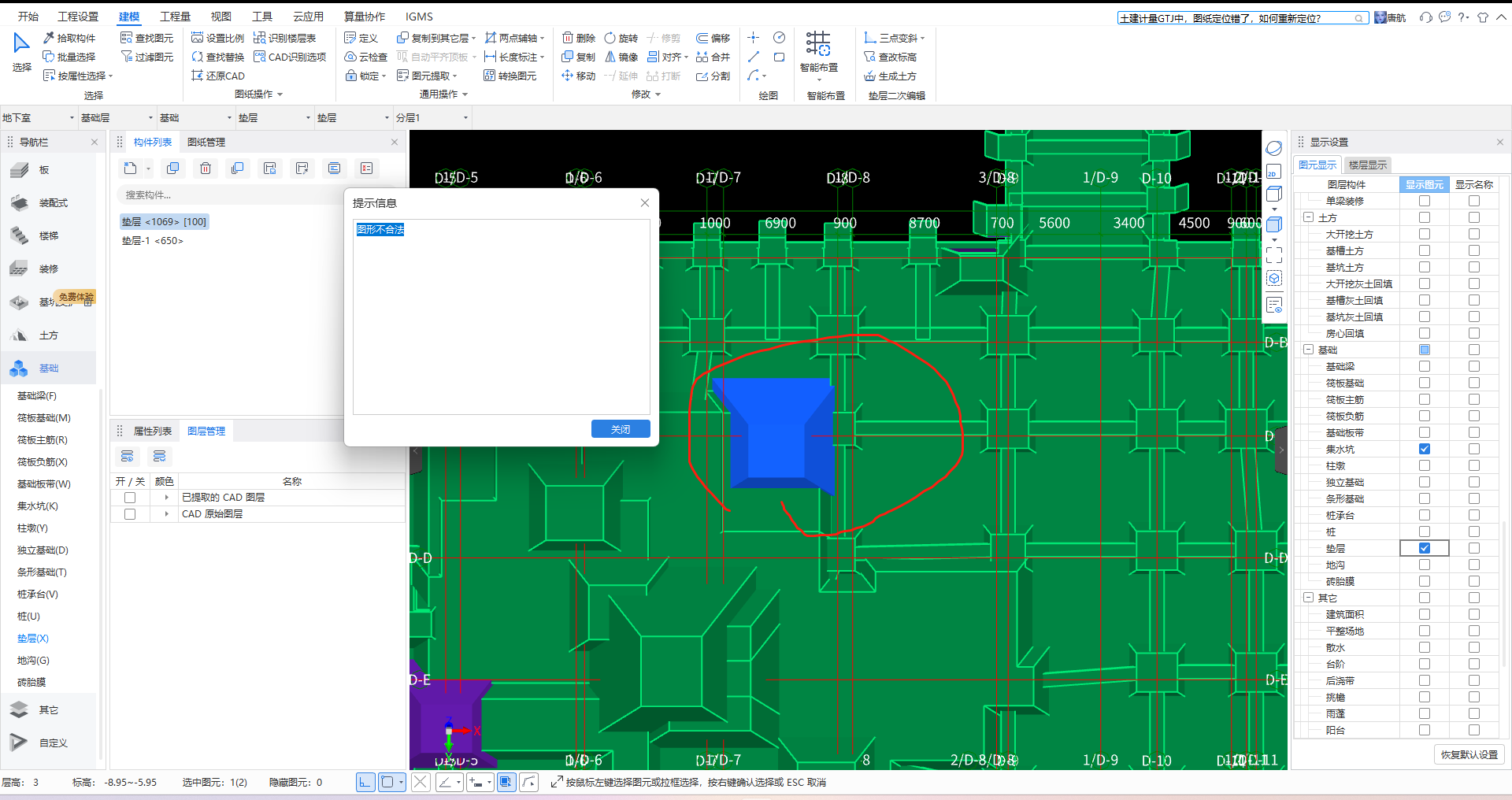
Task: Click the 删除 tool
Action: point(579,38)
